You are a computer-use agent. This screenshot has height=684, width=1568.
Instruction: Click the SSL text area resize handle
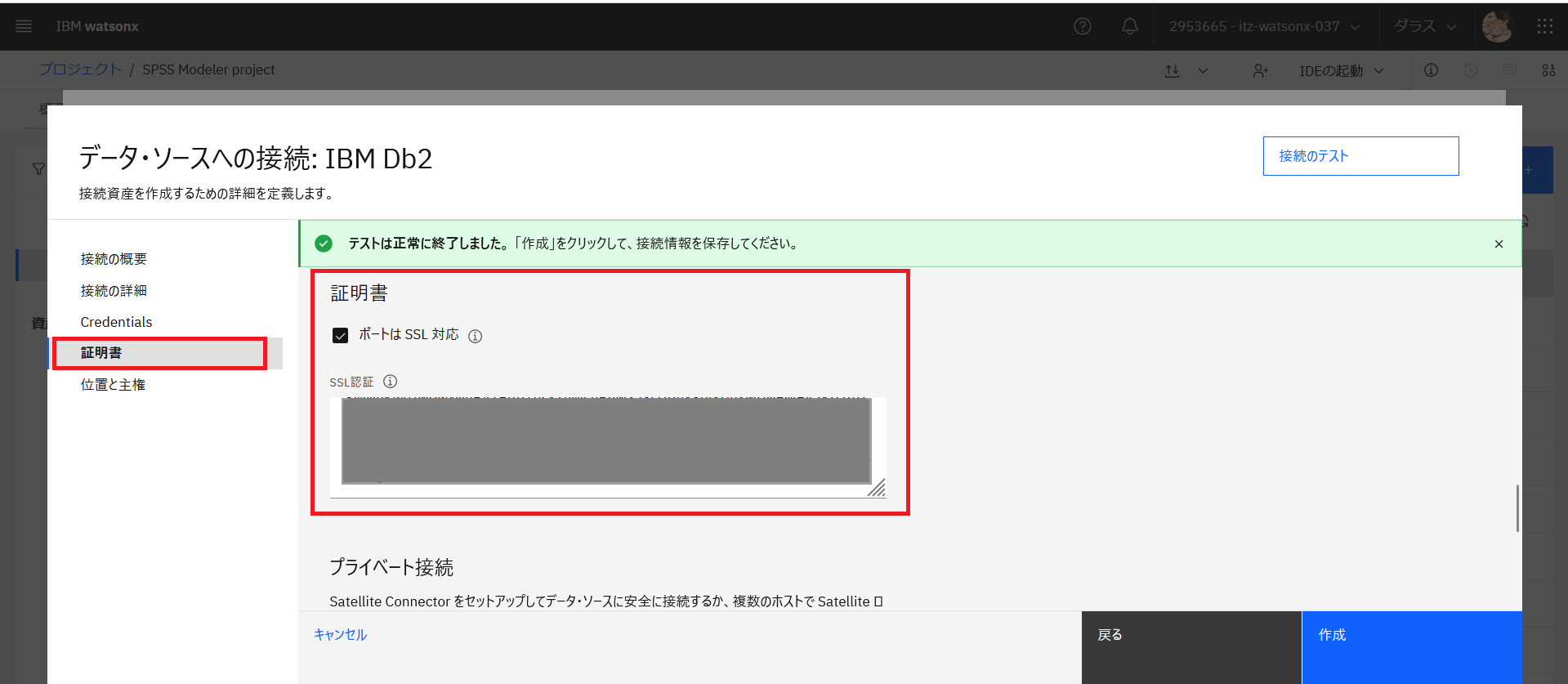(x=877, y=488)
